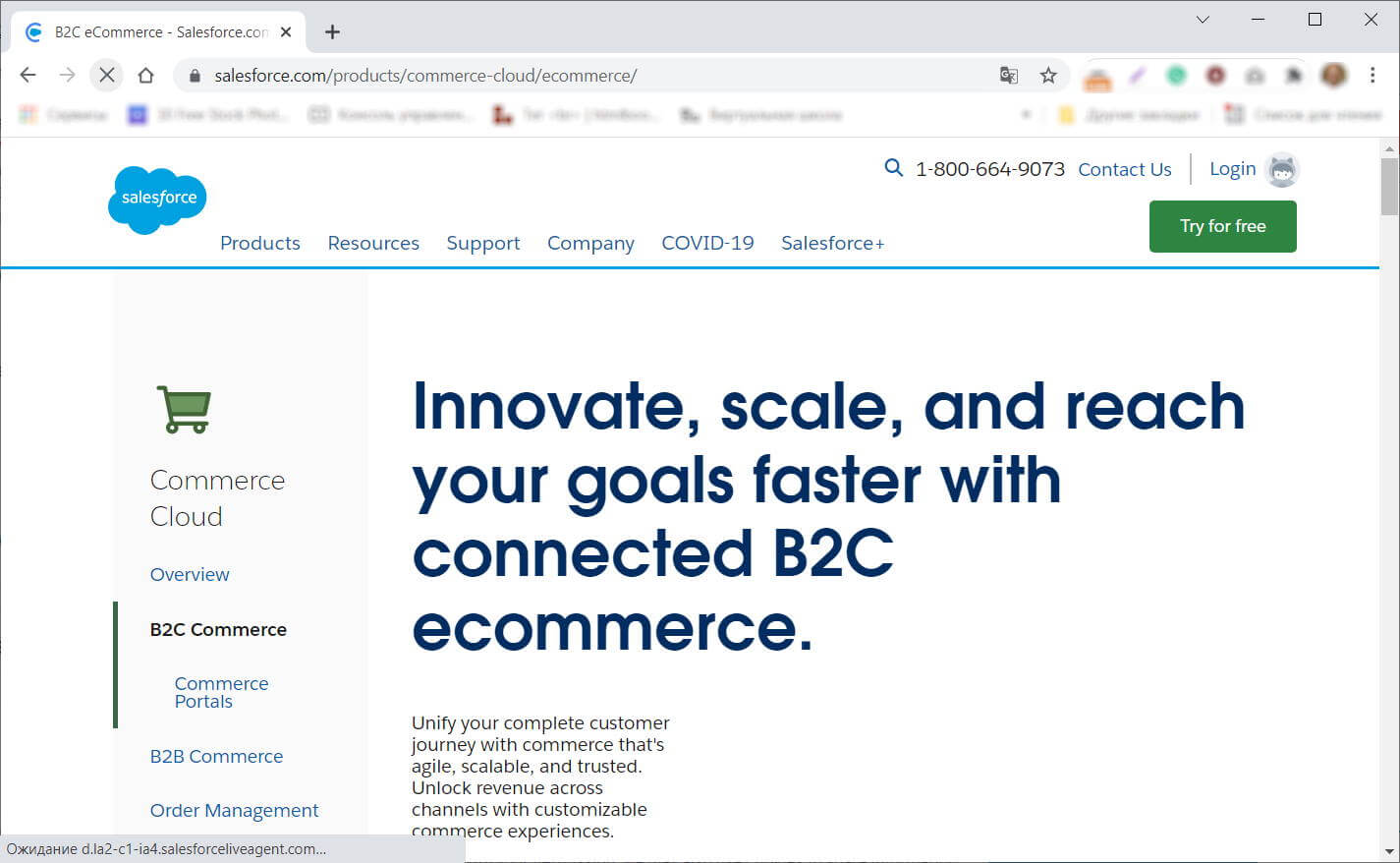Open the translate page icon
The width and height of the screenshot is (1400, 863).
1008,76
